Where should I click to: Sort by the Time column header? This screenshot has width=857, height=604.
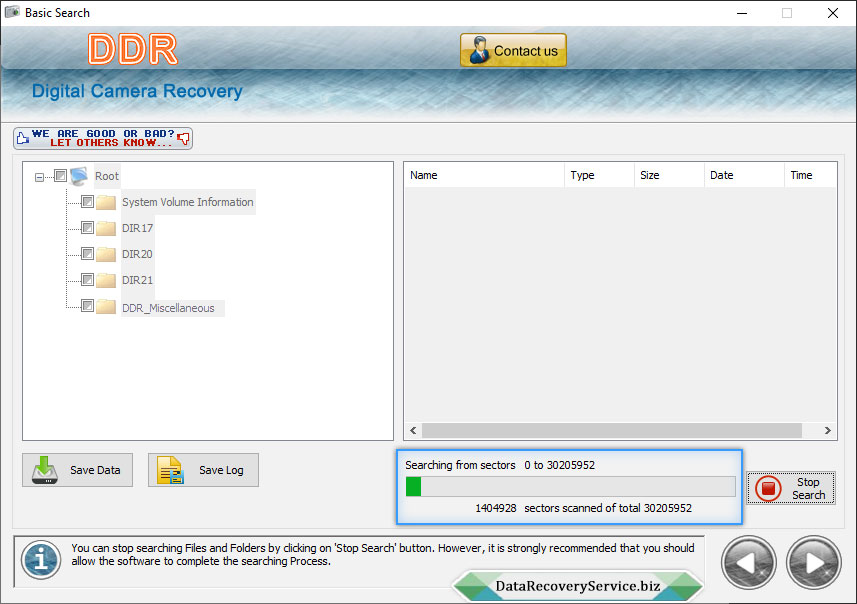point(810,175)
